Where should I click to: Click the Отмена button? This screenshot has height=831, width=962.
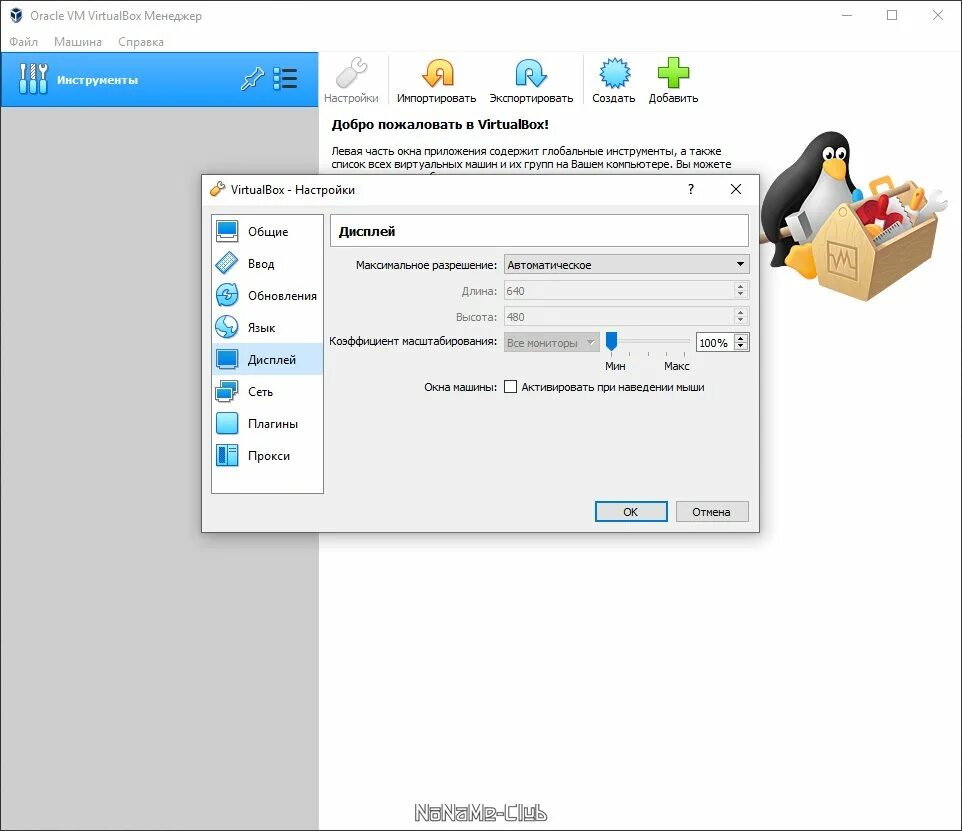(x=712, y=511)
